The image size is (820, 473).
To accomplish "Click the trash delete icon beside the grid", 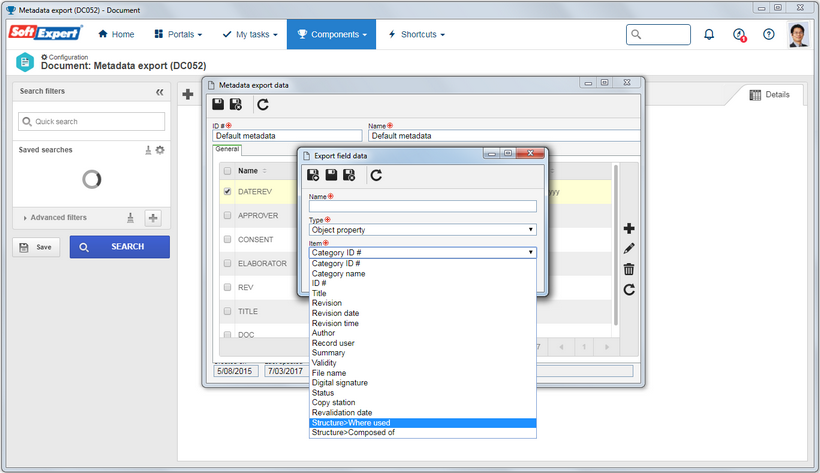I will tap(629, 269).
